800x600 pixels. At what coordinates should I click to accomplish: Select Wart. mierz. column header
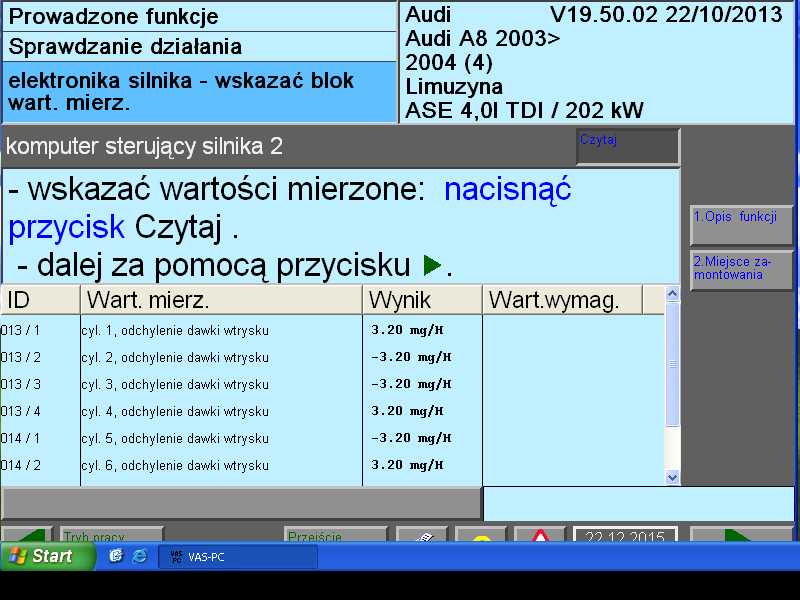pos(221,300)
